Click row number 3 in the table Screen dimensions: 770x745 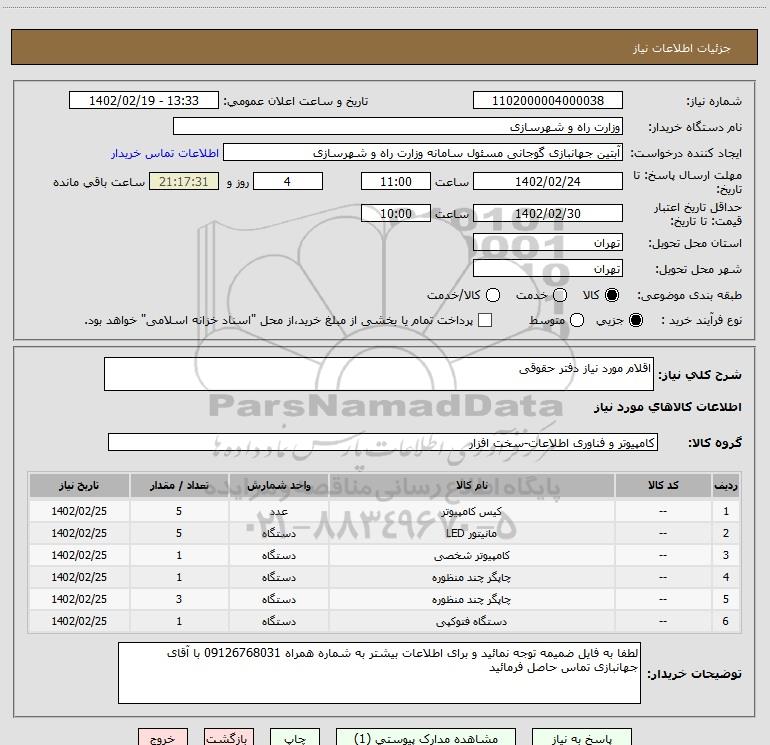click(x=726, y=555)
